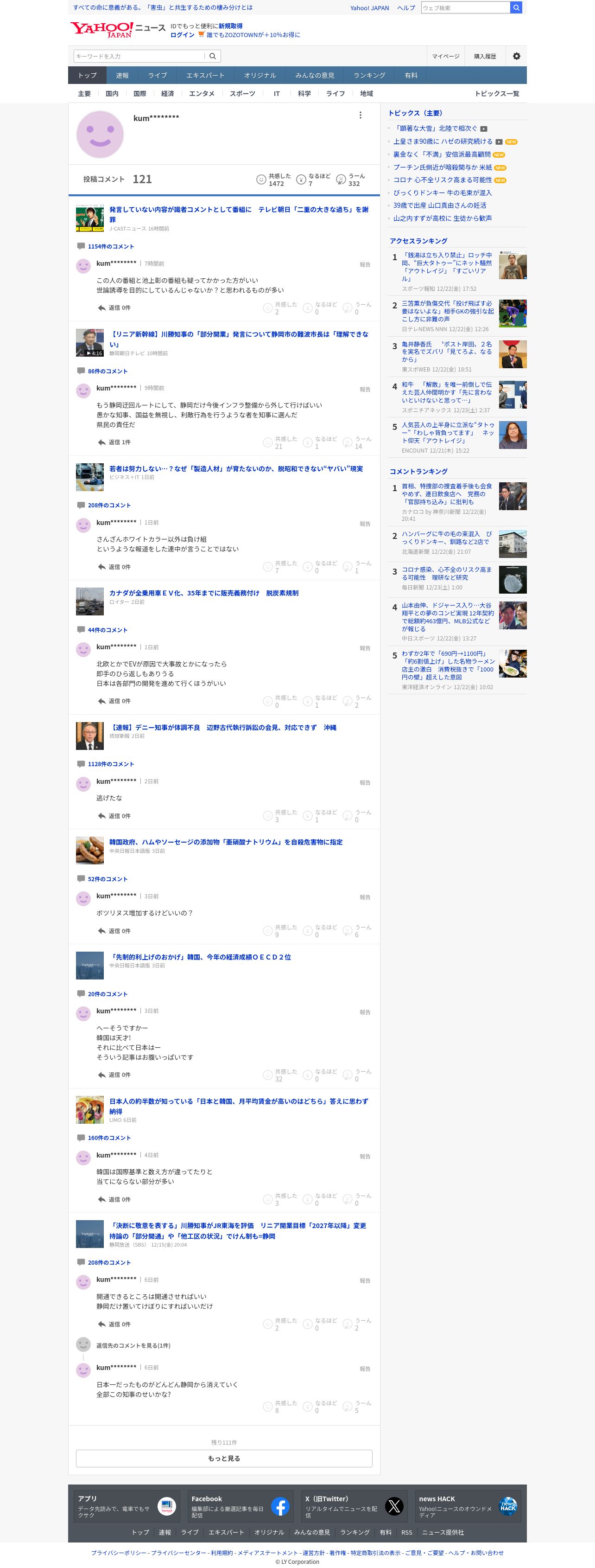
Task: Select the 国際 category
Action: point(140,94)
